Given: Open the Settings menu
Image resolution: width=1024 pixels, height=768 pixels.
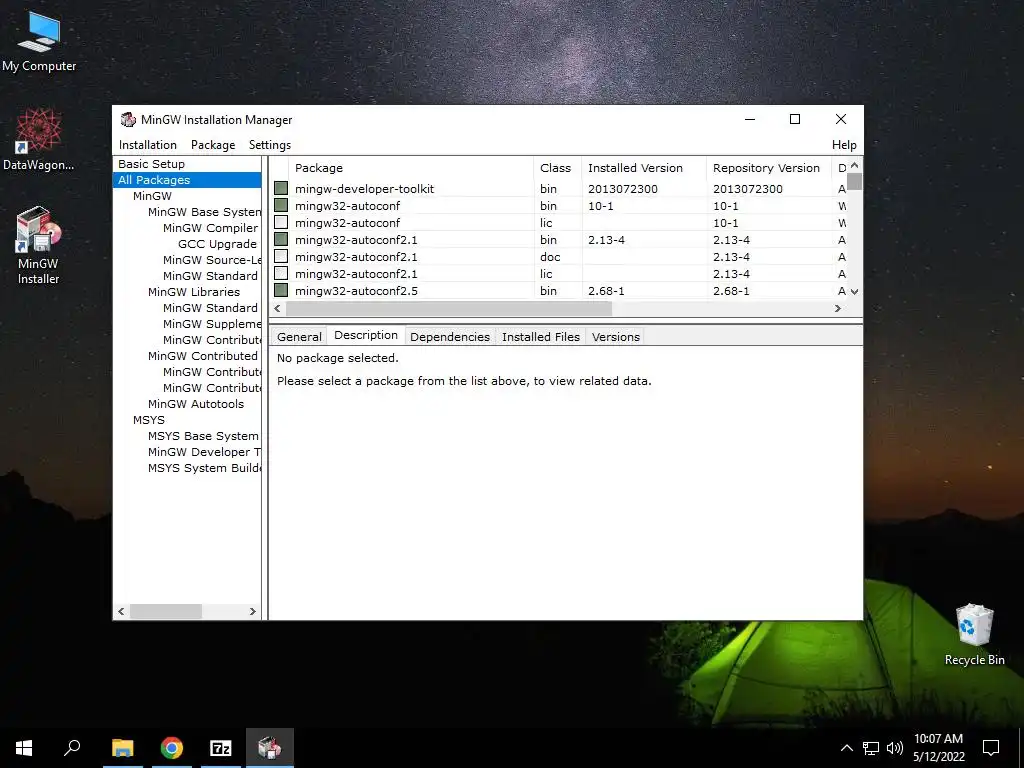Looking at the screenshot, I should pos(270,145).
